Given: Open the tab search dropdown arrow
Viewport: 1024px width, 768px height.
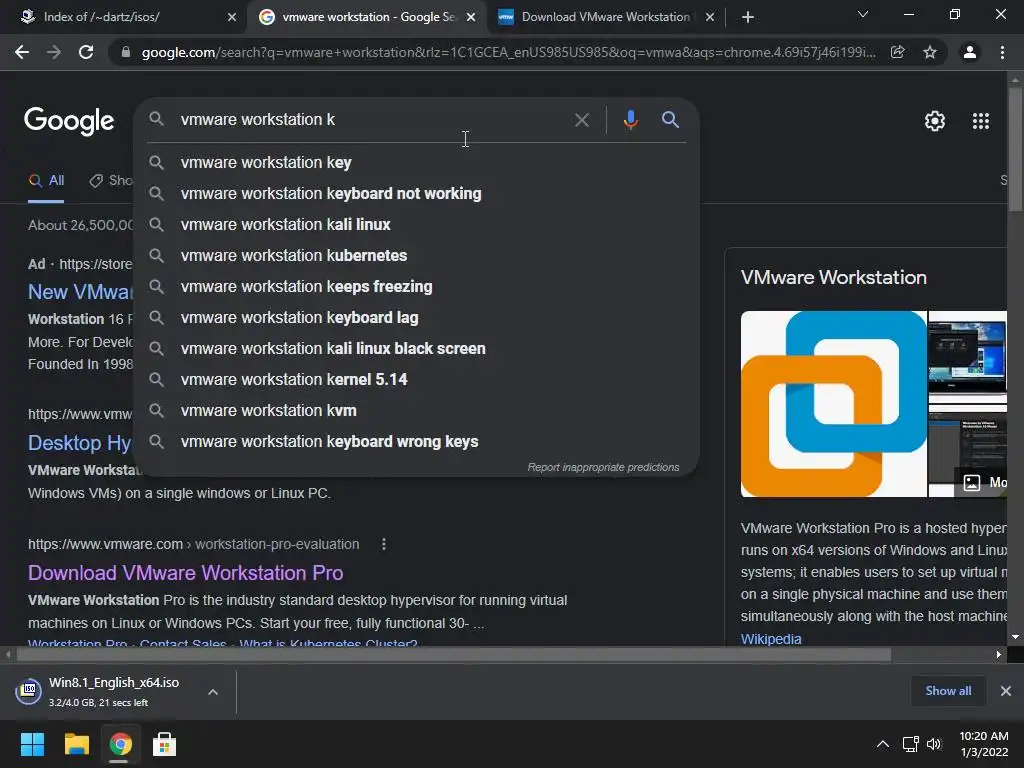Looking at the screenshot, I should point(863,14).
